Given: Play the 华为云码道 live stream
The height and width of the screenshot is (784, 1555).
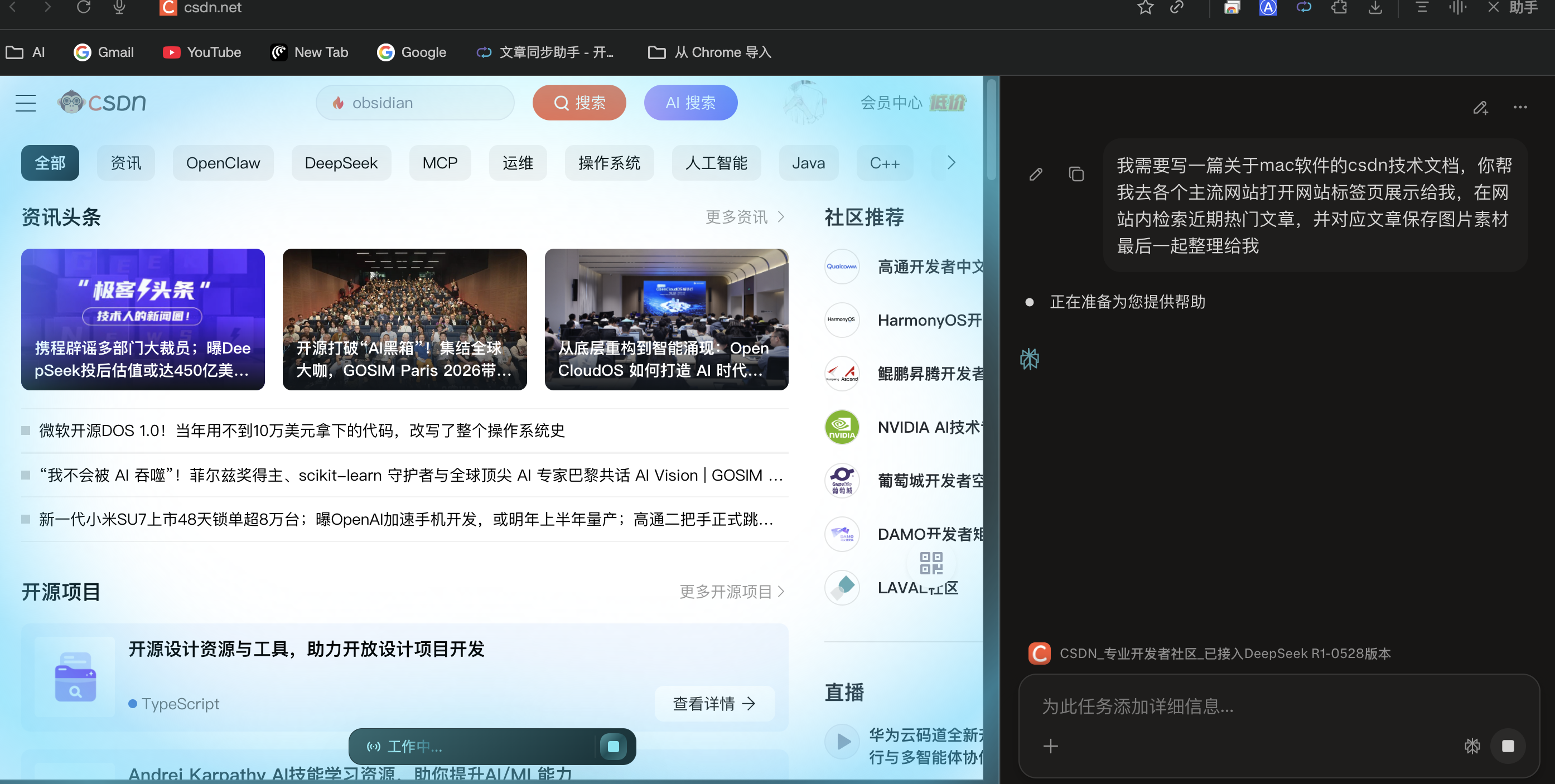Looking at the screenshot, I should tap(843, 741).
